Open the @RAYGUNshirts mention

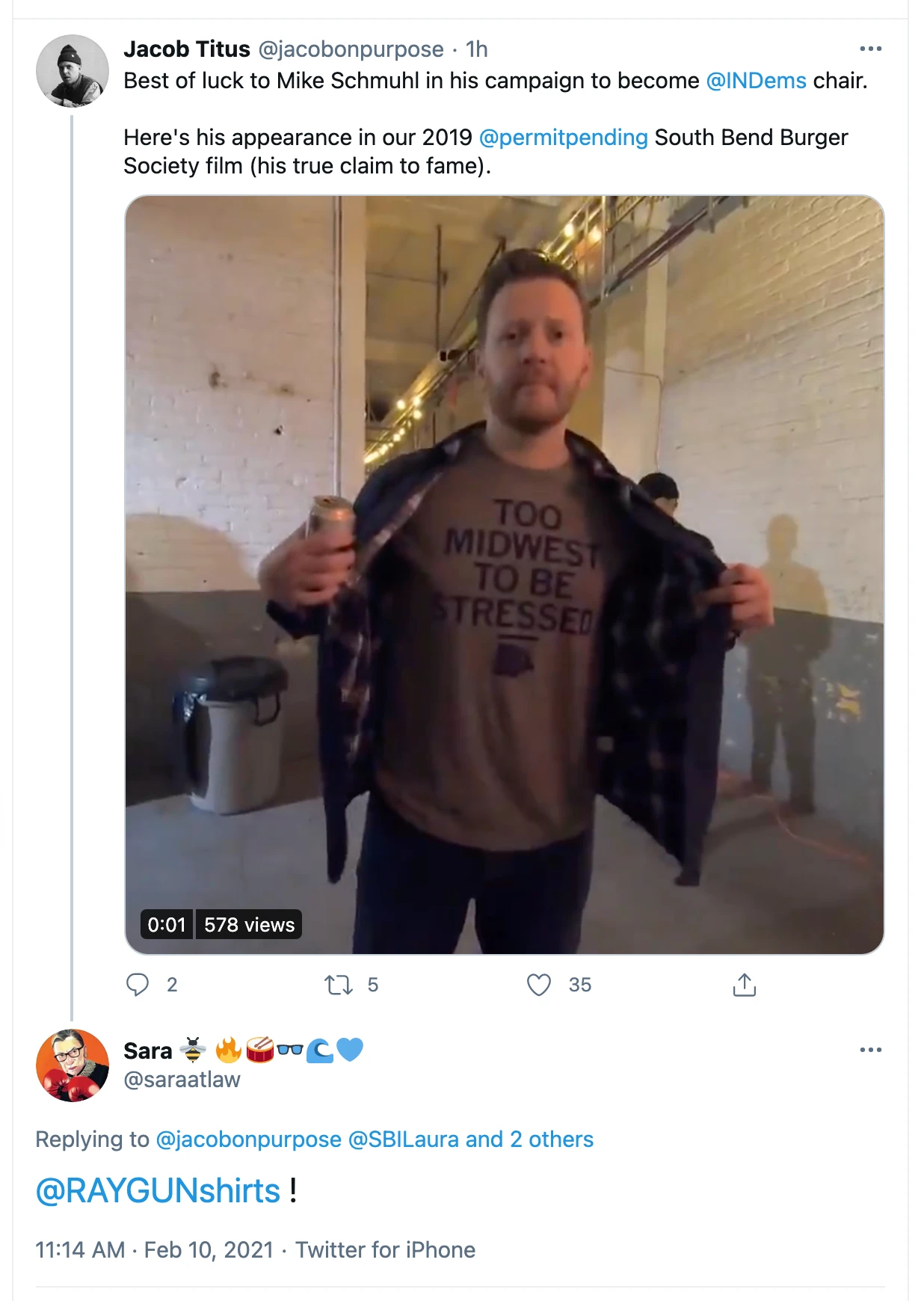click(x=158, y=1190)
